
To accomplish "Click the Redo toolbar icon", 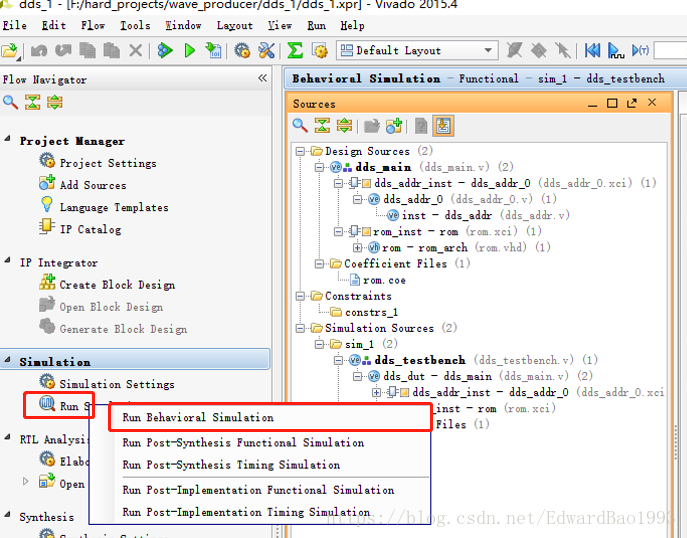I will (63, 50).
